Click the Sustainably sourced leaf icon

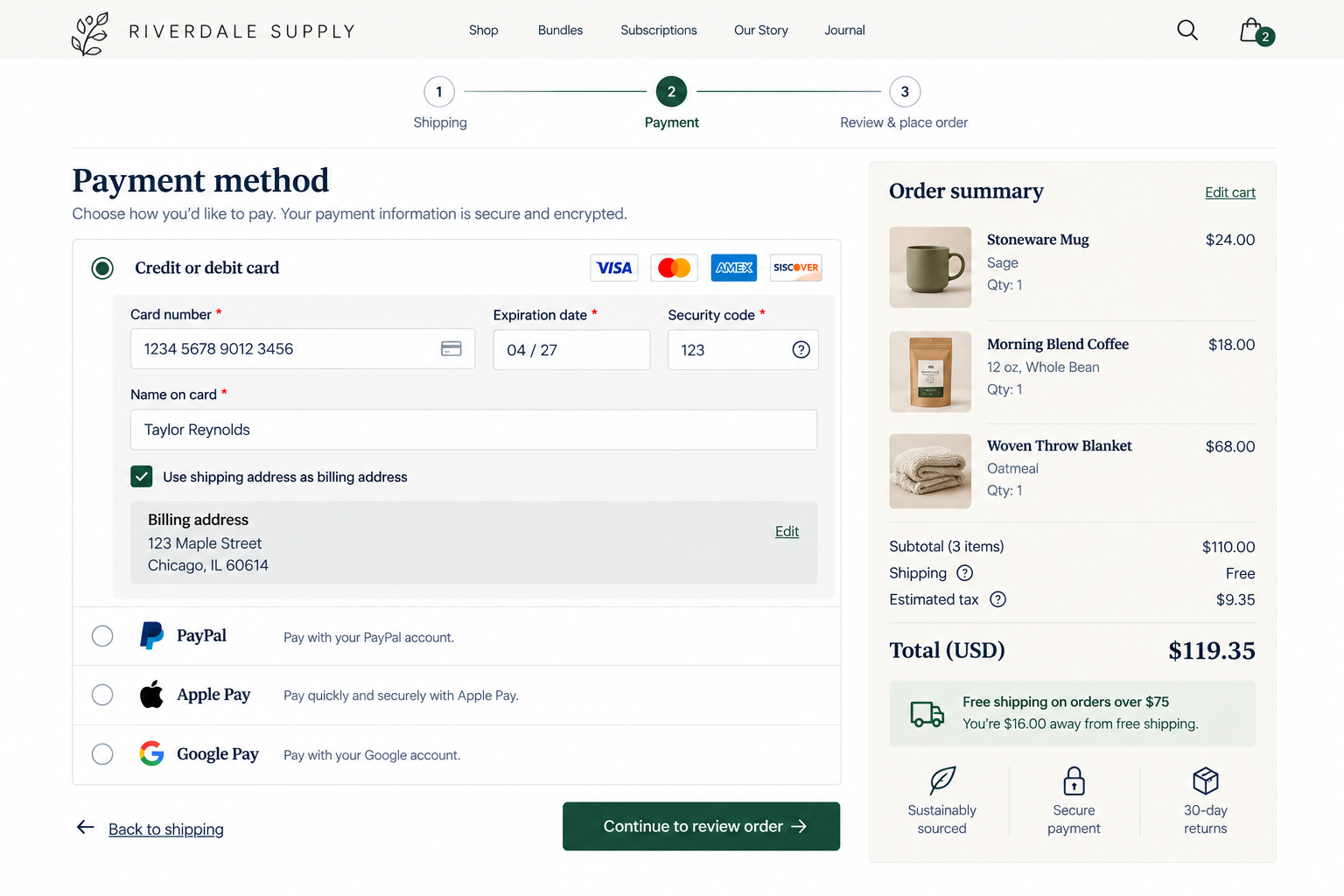click(942, 780)
